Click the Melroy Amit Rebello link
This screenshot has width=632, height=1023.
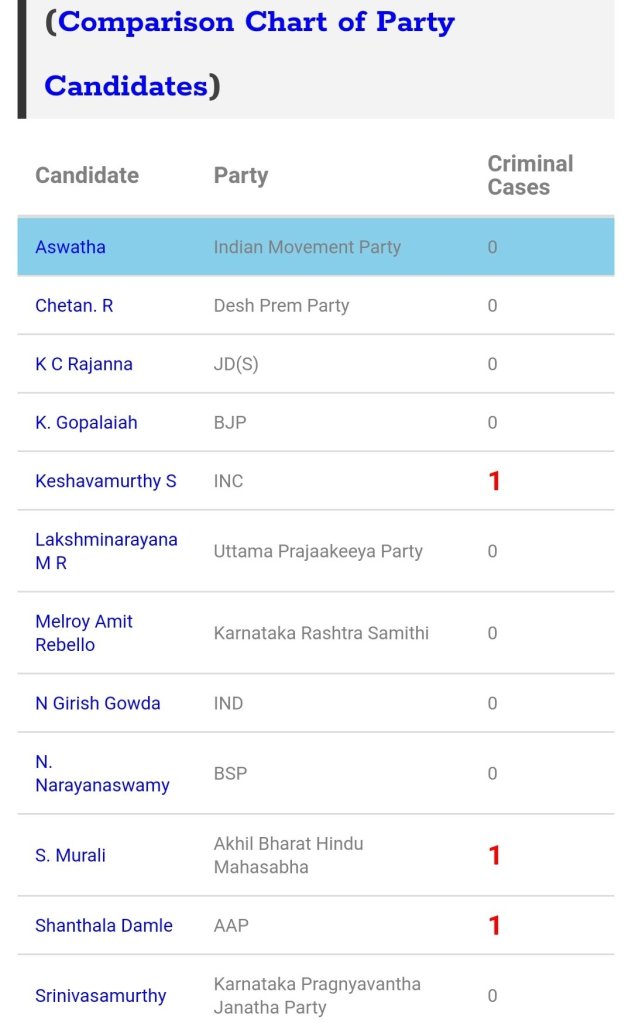coord(84,633)
